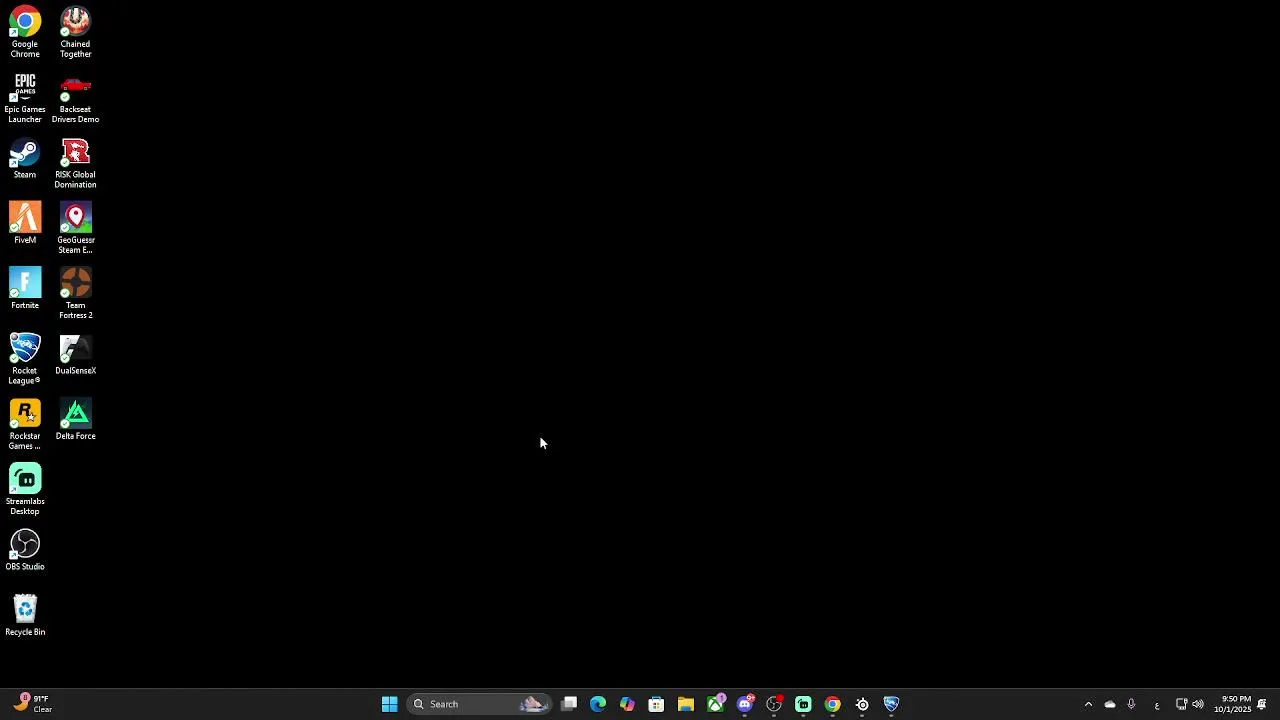Viewport: 1280px width, 720px height.
Task: Select the Rocket League desktop shortcut
Action: point(25,359)
